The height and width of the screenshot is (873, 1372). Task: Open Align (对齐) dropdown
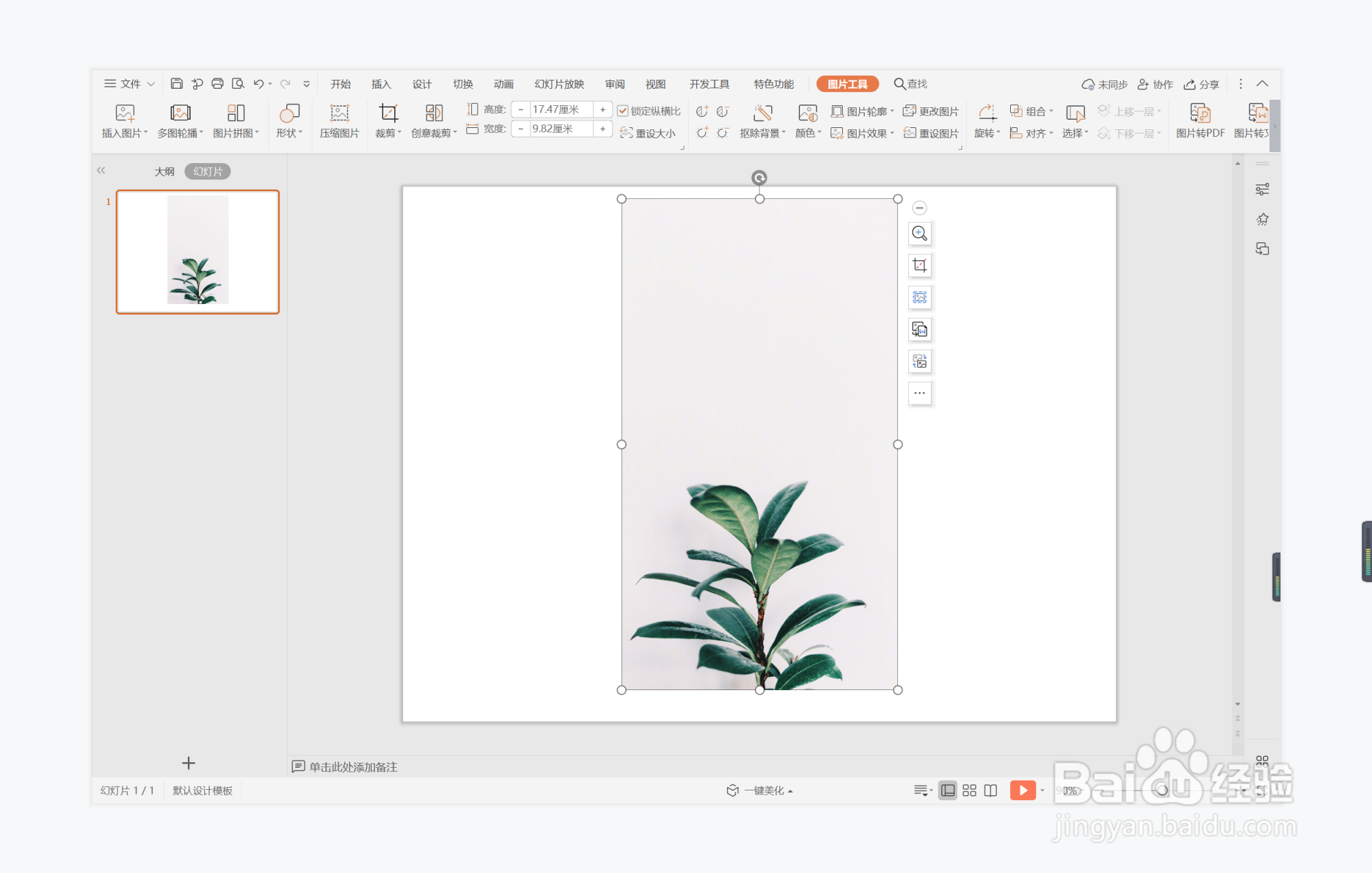coord(1031,133)
